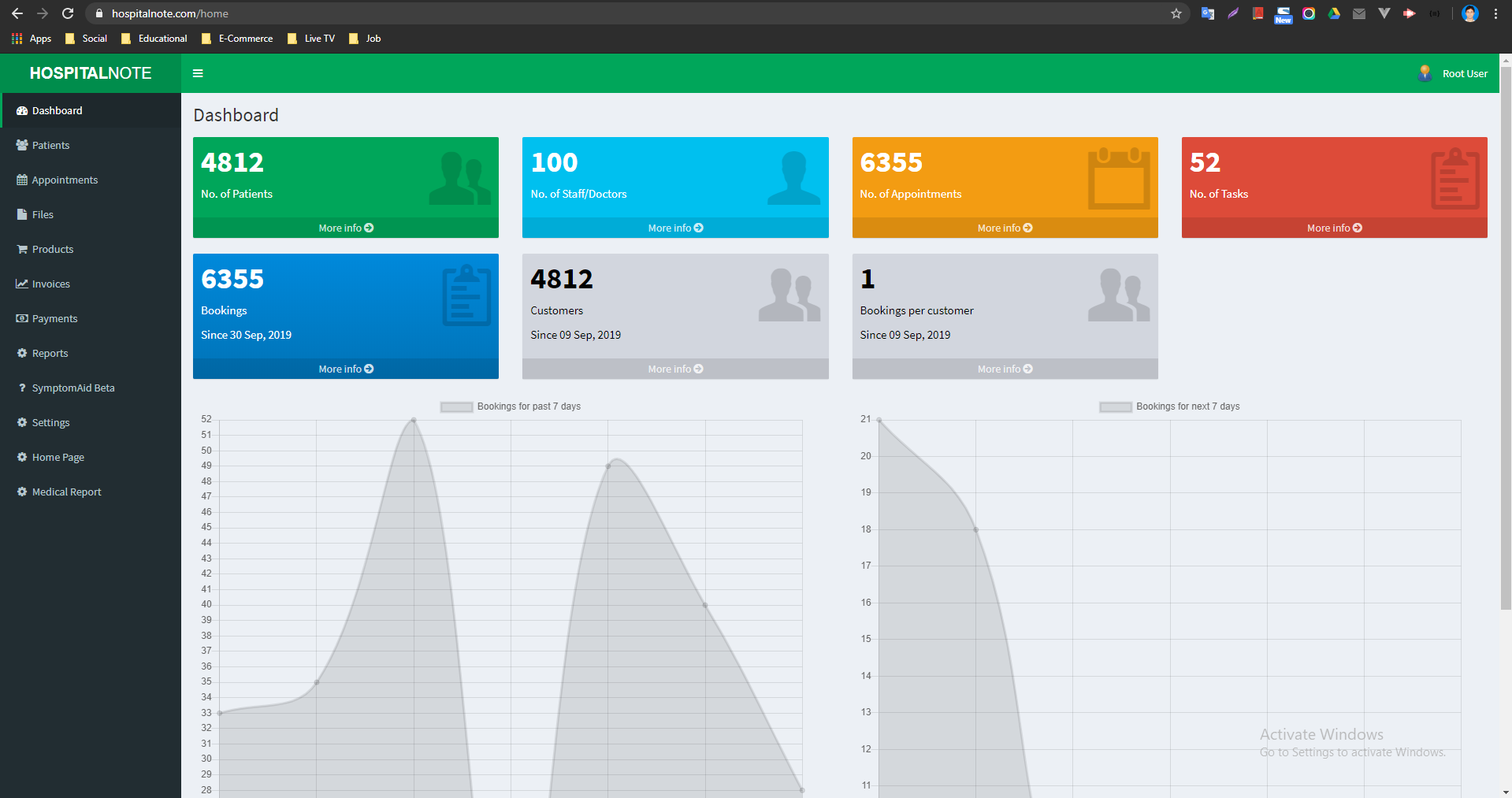Expand the Root User account menu

pos(1453,73)
